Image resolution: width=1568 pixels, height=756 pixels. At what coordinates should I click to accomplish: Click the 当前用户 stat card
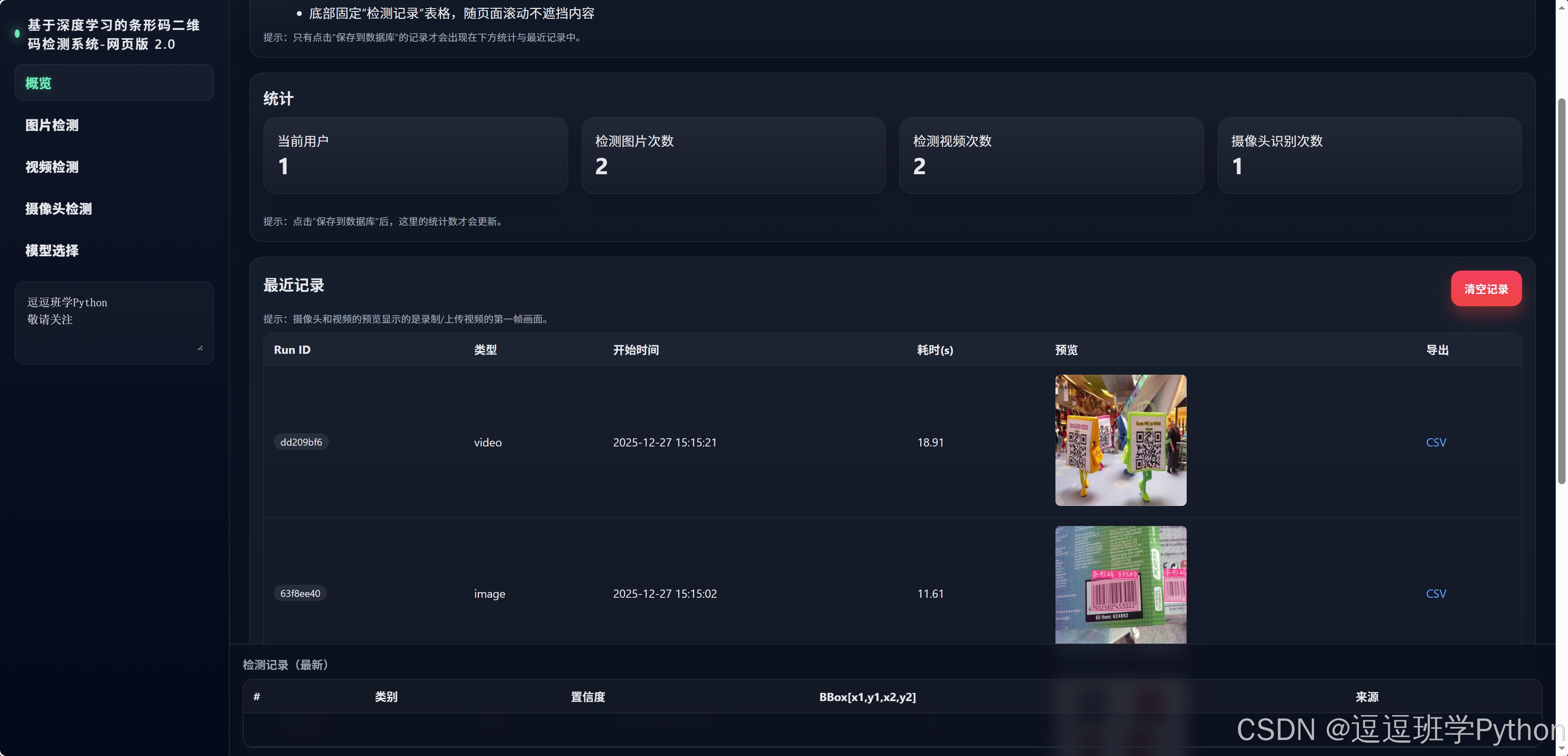click(x=415, y=155)
